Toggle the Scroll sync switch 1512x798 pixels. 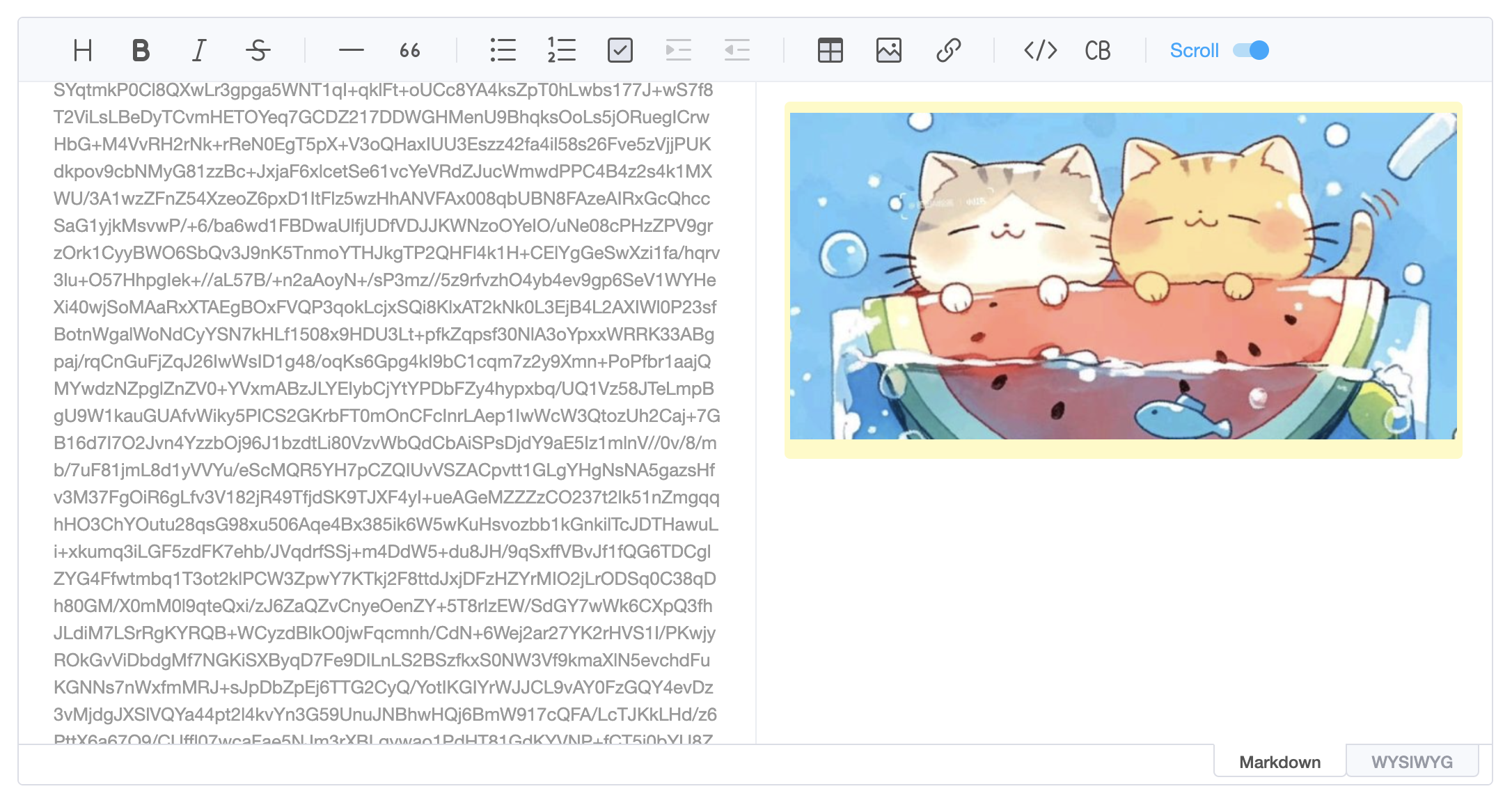click(1251, 50)
